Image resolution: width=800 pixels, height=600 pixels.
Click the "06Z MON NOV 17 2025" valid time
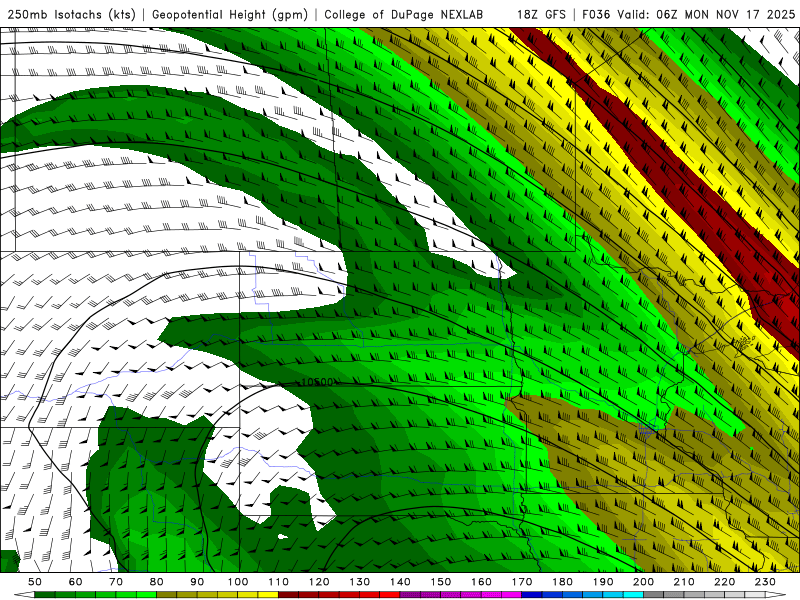(726, 14)
